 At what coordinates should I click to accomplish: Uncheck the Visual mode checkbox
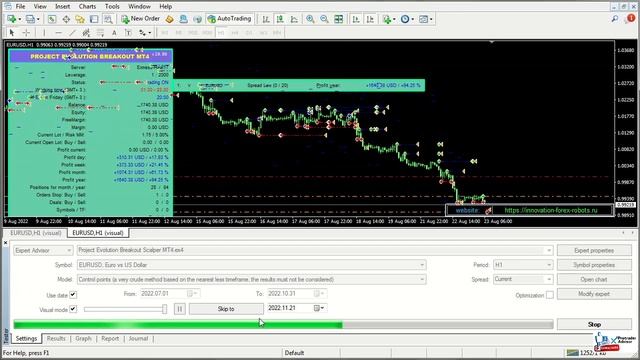tap(73, 309)
